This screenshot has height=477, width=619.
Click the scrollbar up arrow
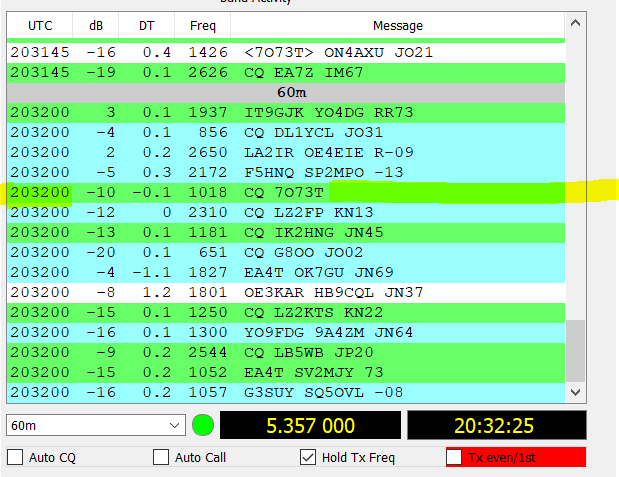click(x=574, y=24)
